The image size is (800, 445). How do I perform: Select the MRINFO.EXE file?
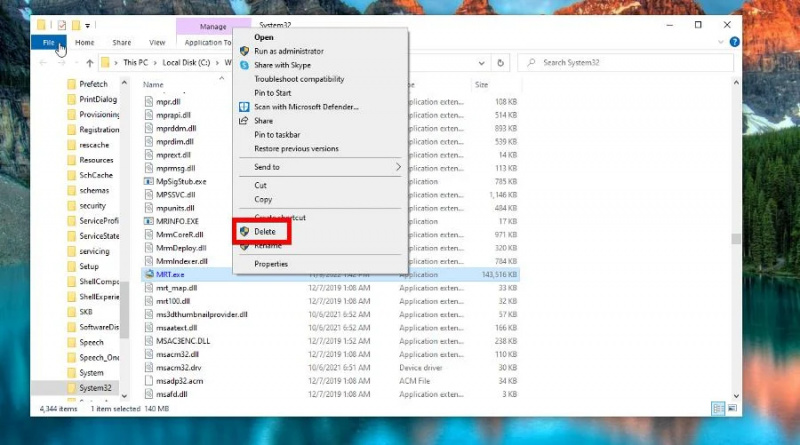pos(177,221)
